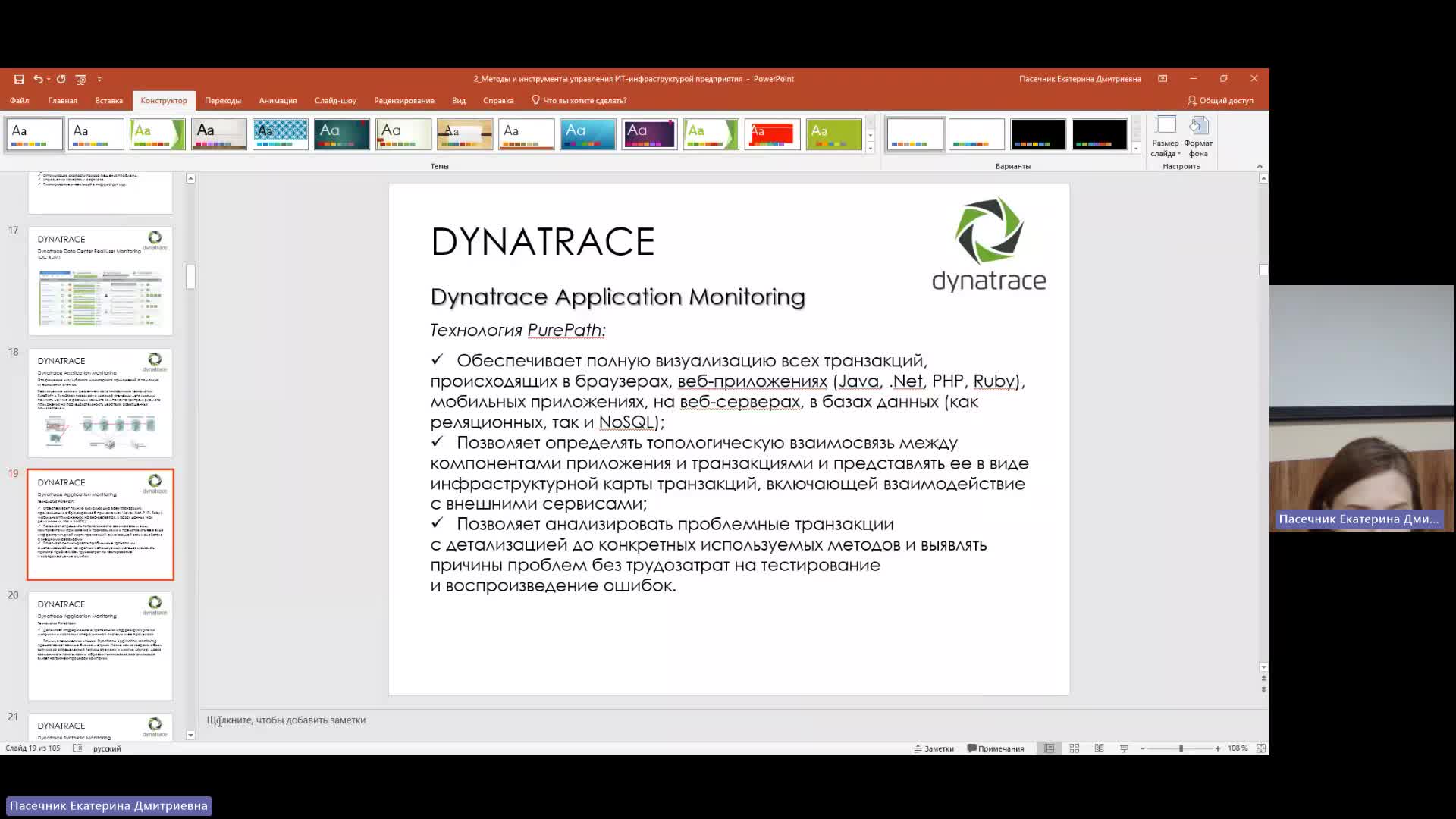Image resolution: width=1456 pixels, height=819 pixels.
Task: Open the Переходы ribbon tab
Action: [223, 100]
